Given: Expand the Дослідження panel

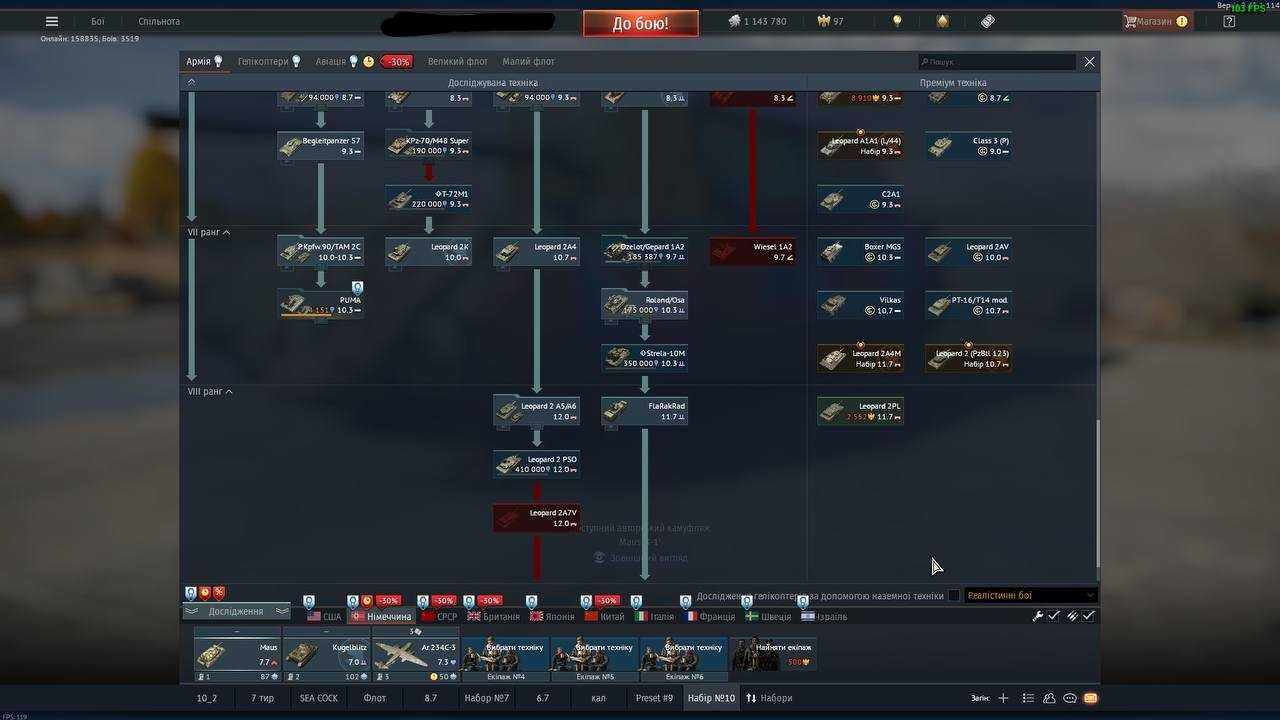Looking at the screenshot, I should tap(236, 611).
